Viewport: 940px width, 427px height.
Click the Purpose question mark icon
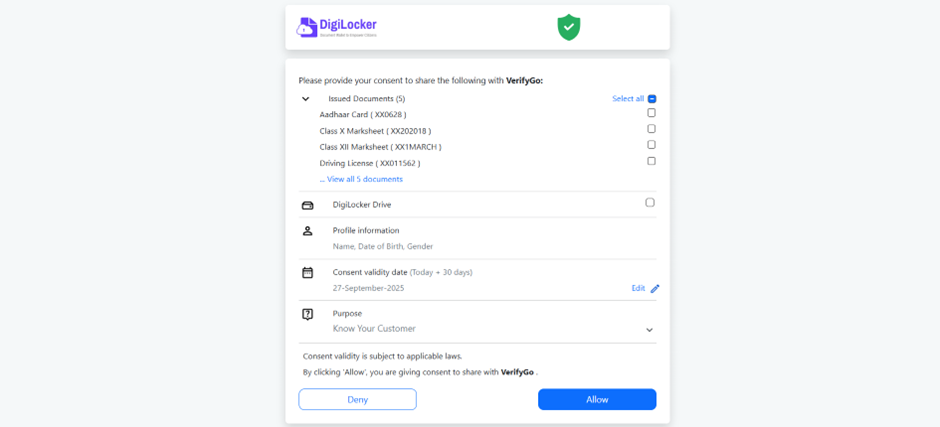tap(308, 314)
